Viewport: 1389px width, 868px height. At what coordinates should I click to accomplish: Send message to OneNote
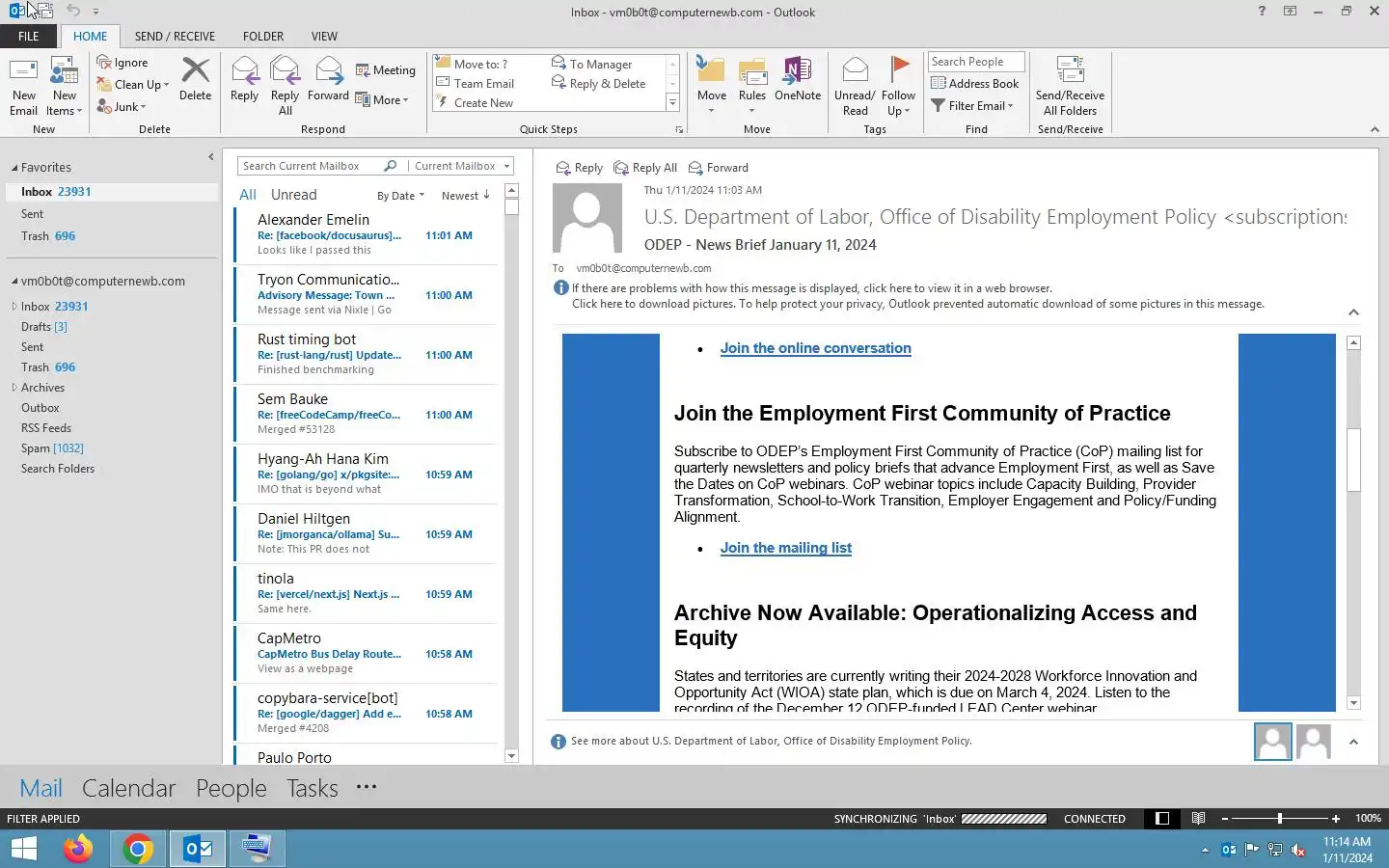tap(798, 78)
